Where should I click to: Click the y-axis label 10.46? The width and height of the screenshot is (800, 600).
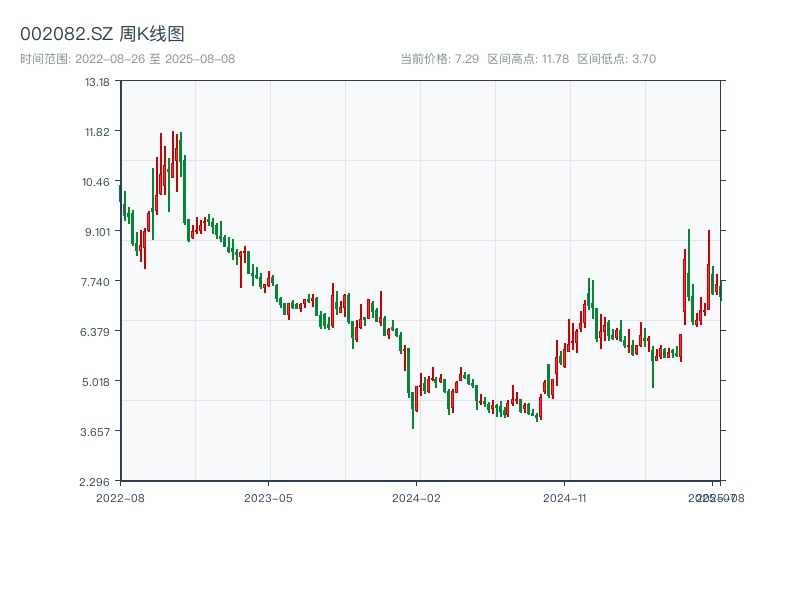click(x=96, y=182)
